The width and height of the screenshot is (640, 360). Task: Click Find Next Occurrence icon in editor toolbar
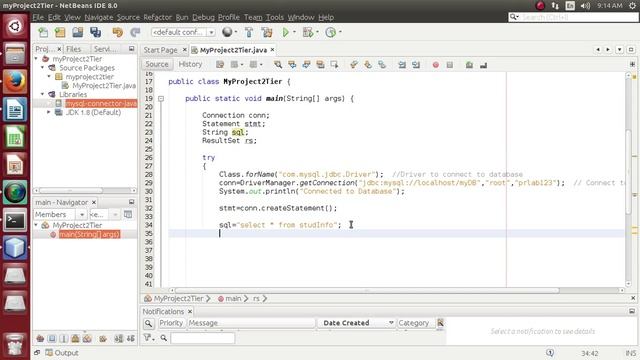pyautogui.click(x=306, y=64)
